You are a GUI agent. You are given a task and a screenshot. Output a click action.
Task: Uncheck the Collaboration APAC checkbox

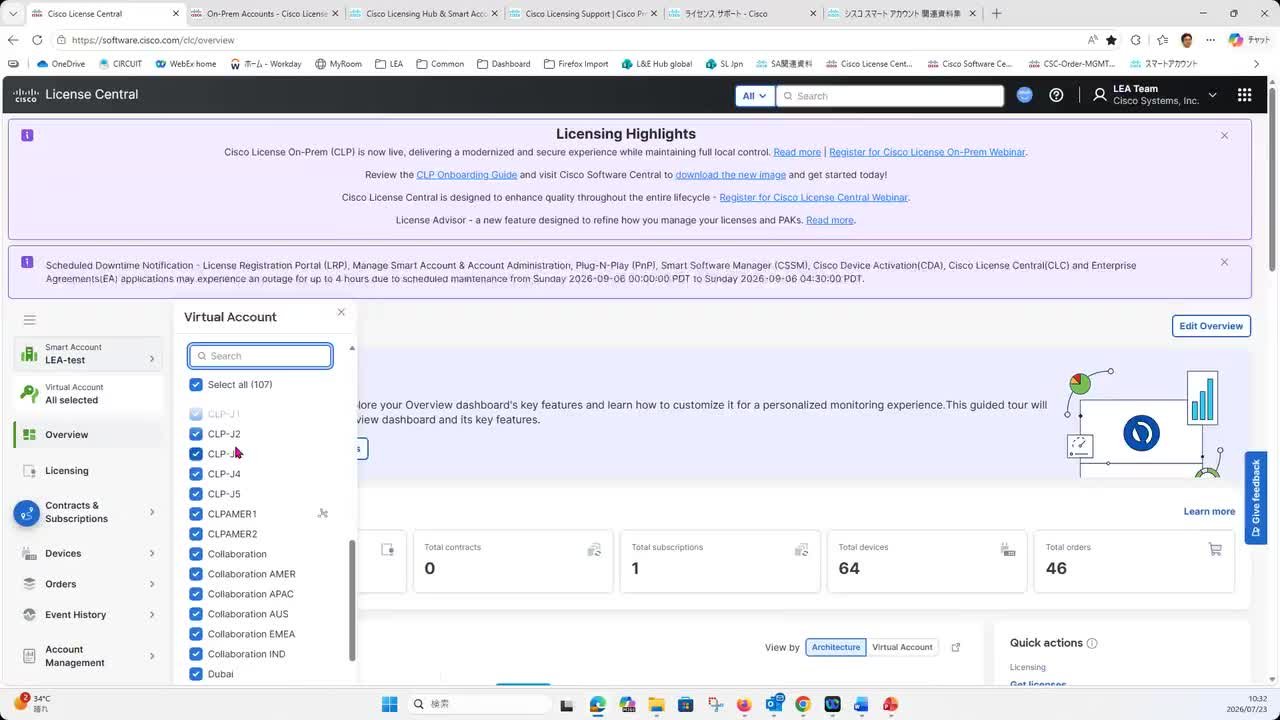tap(196, 594)
